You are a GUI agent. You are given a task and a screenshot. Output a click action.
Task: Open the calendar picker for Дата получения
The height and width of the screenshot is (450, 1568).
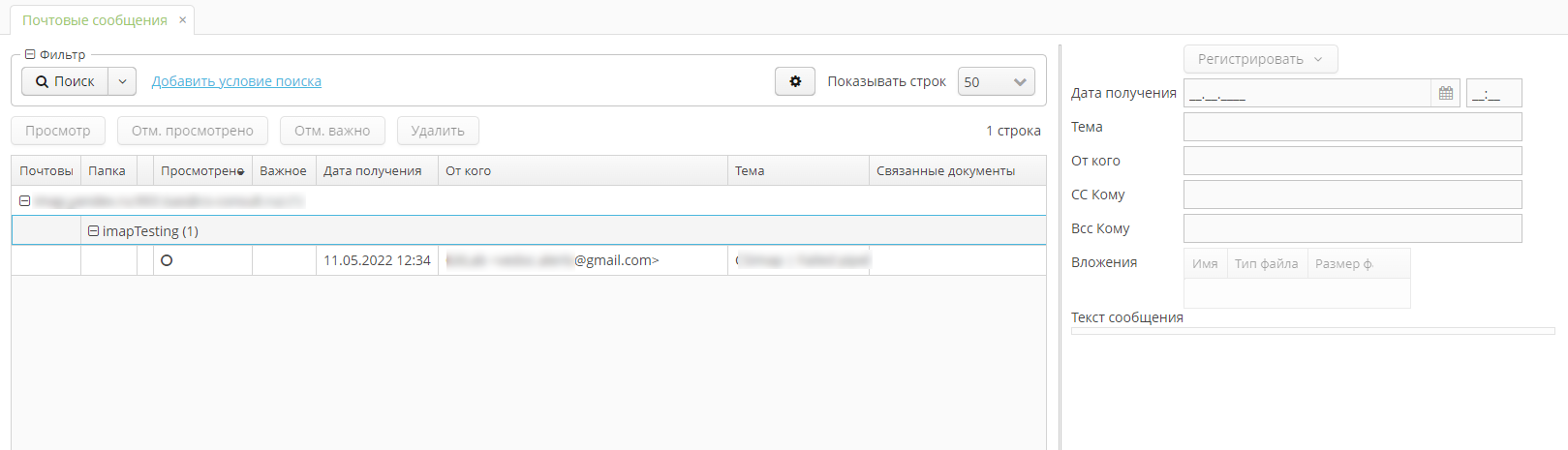coord(1446,93)
